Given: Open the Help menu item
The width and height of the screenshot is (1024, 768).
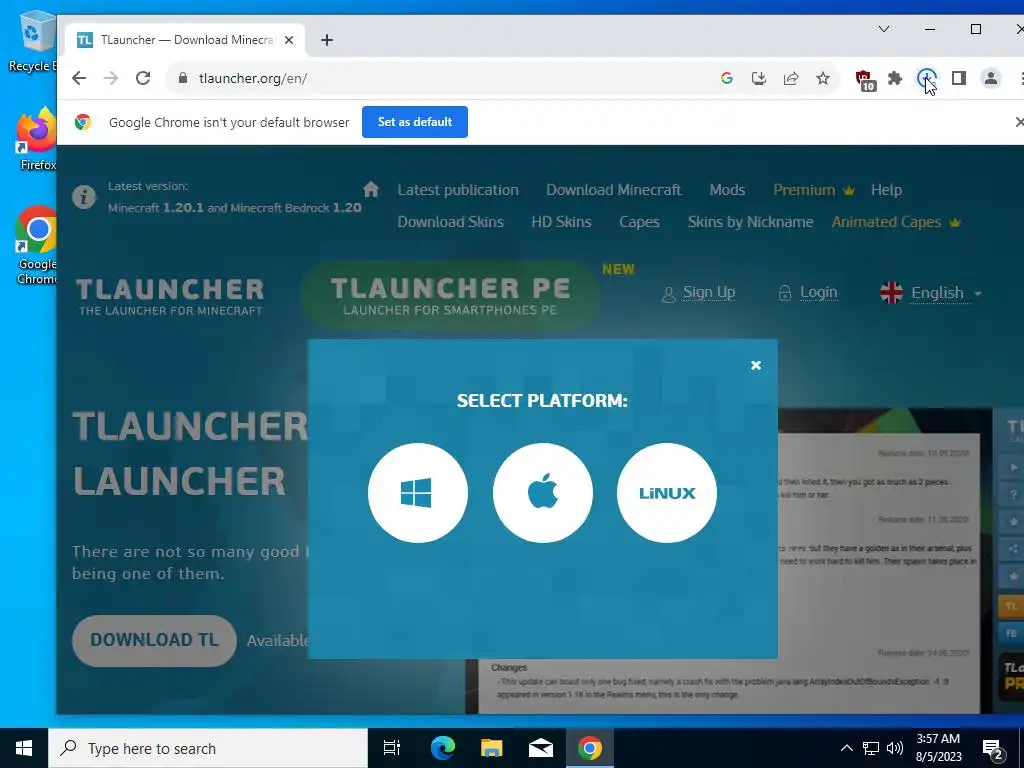Looking at the screenshot, I should tap(886, 190).
